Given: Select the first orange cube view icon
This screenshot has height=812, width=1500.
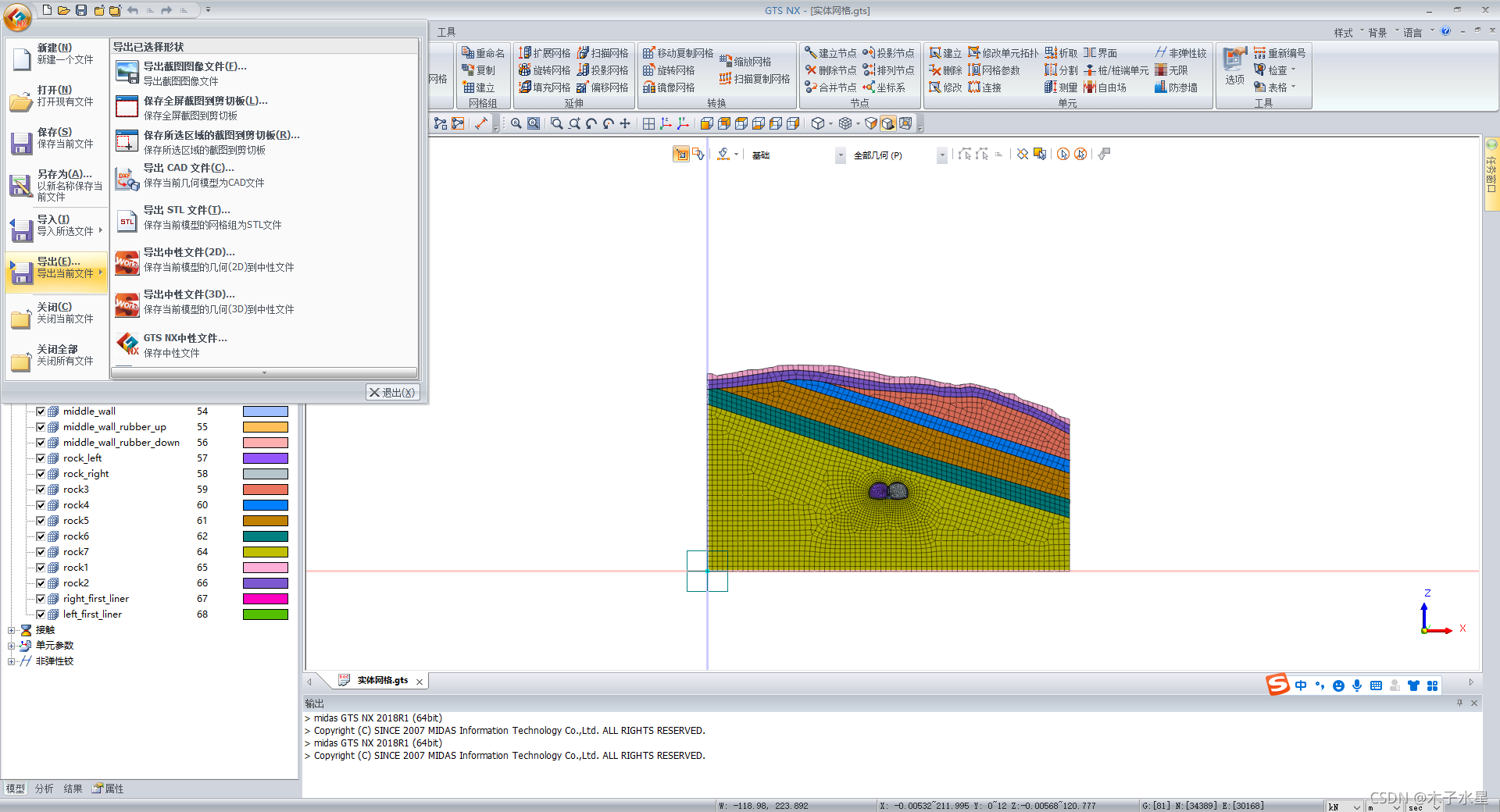Looking at the screenshot, I should point(707,123).
